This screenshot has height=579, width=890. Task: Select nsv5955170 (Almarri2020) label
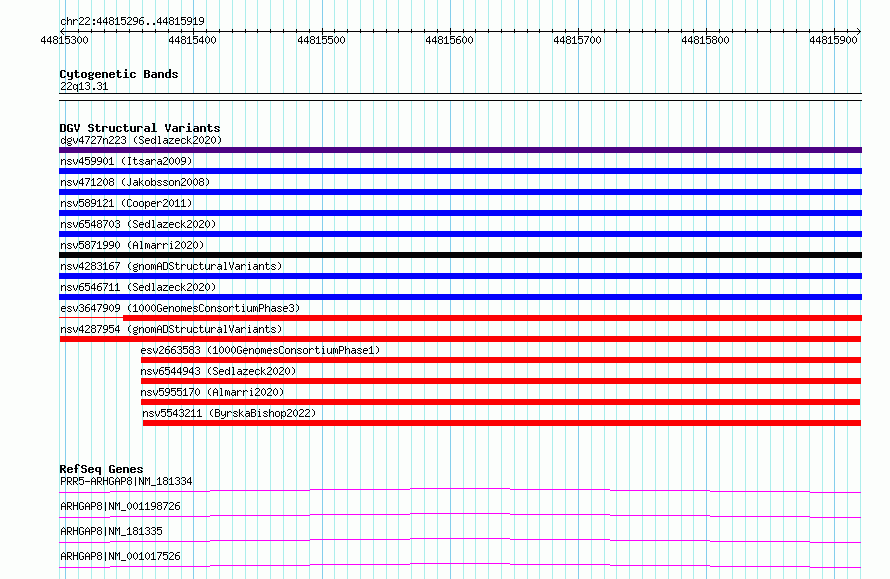tap(212, 392)
